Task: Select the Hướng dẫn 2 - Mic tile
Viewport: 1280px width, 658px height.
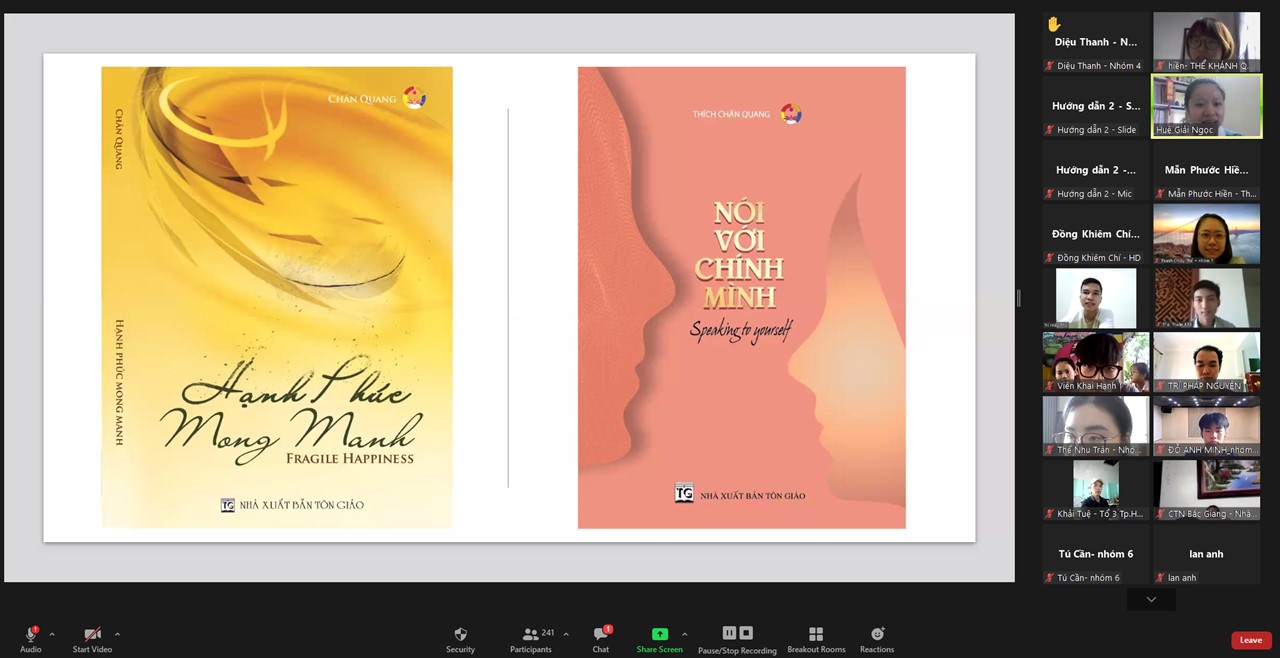Action: click(1097, 170)
